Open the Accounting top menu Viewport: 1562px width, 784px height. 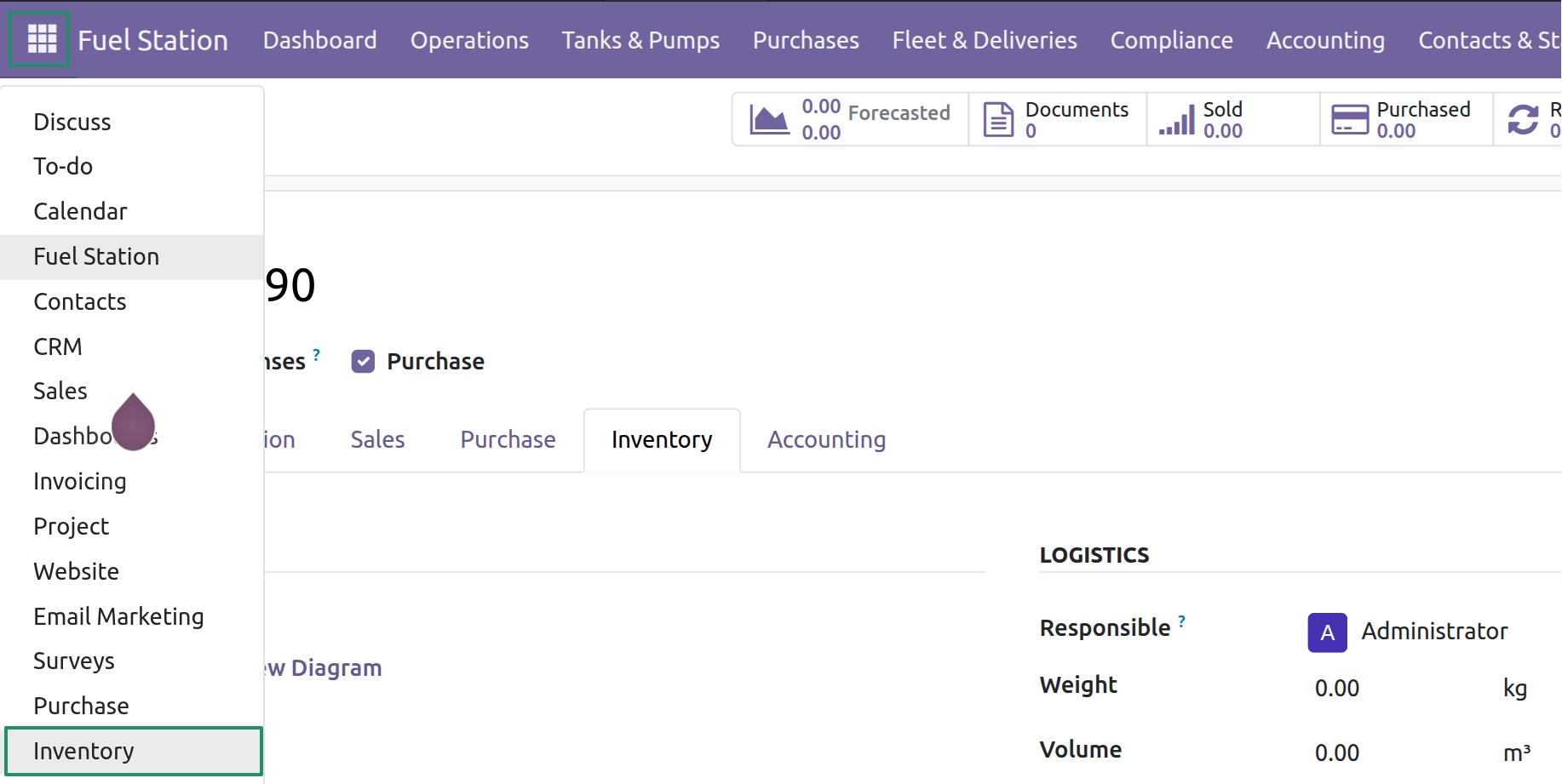click(x=1325, y=40)
